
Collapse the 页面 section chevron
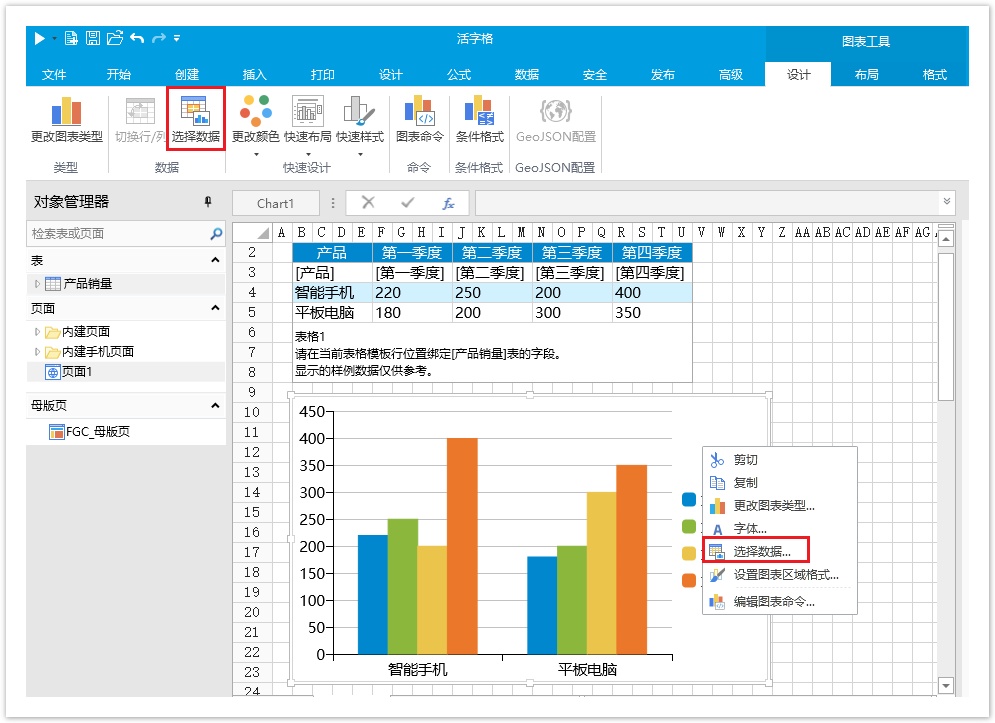tap(215, 308)
